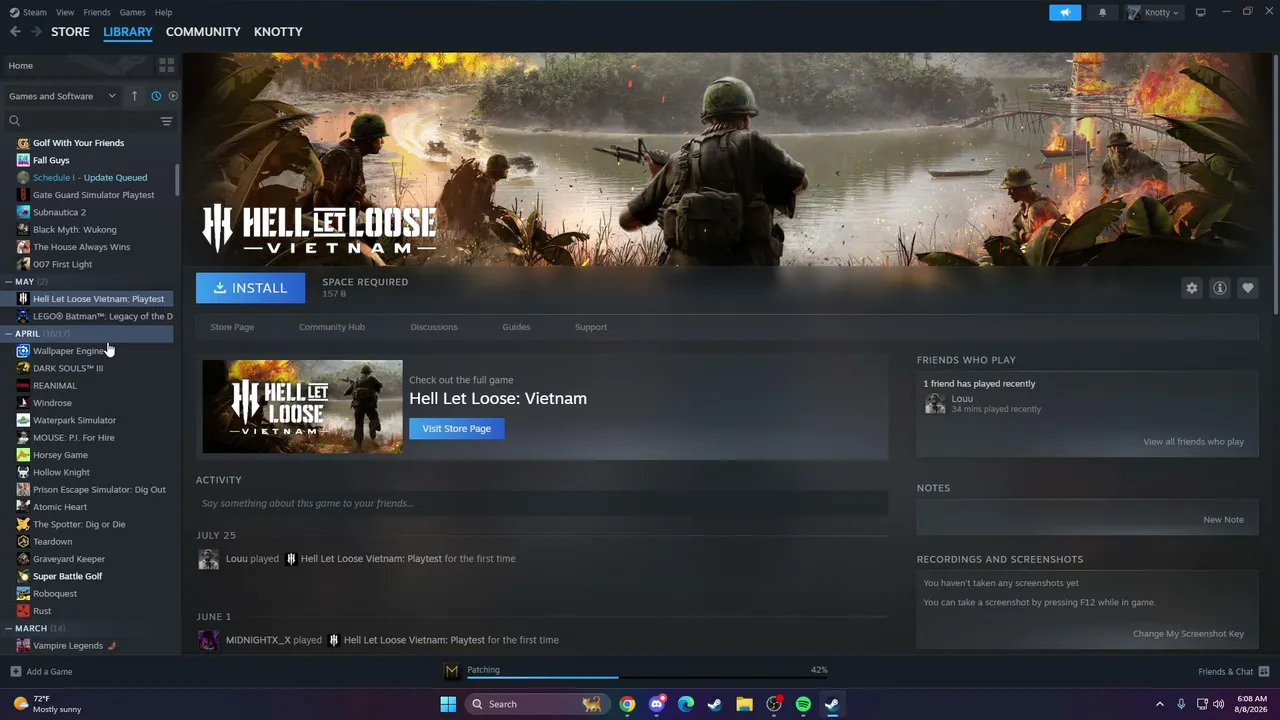Show hidden system tray icons chevron
1280x720 pixels.
(x=1160, y=704)
